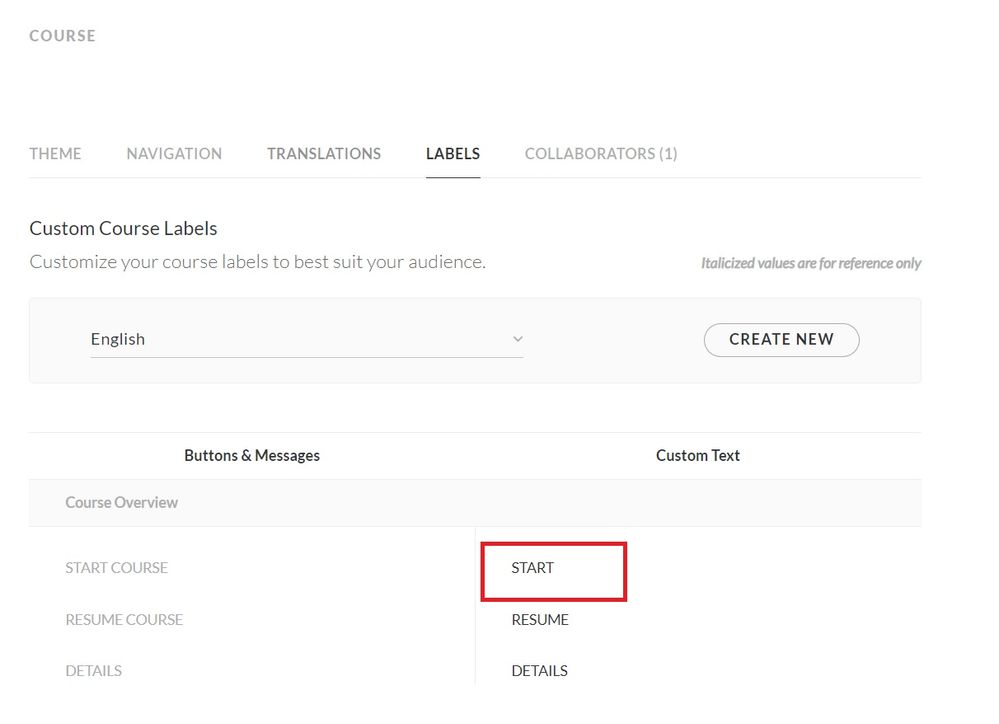Click the RESUME custom text field
Image resolution: width=999 pixels, height=724 pixels.
540,620
